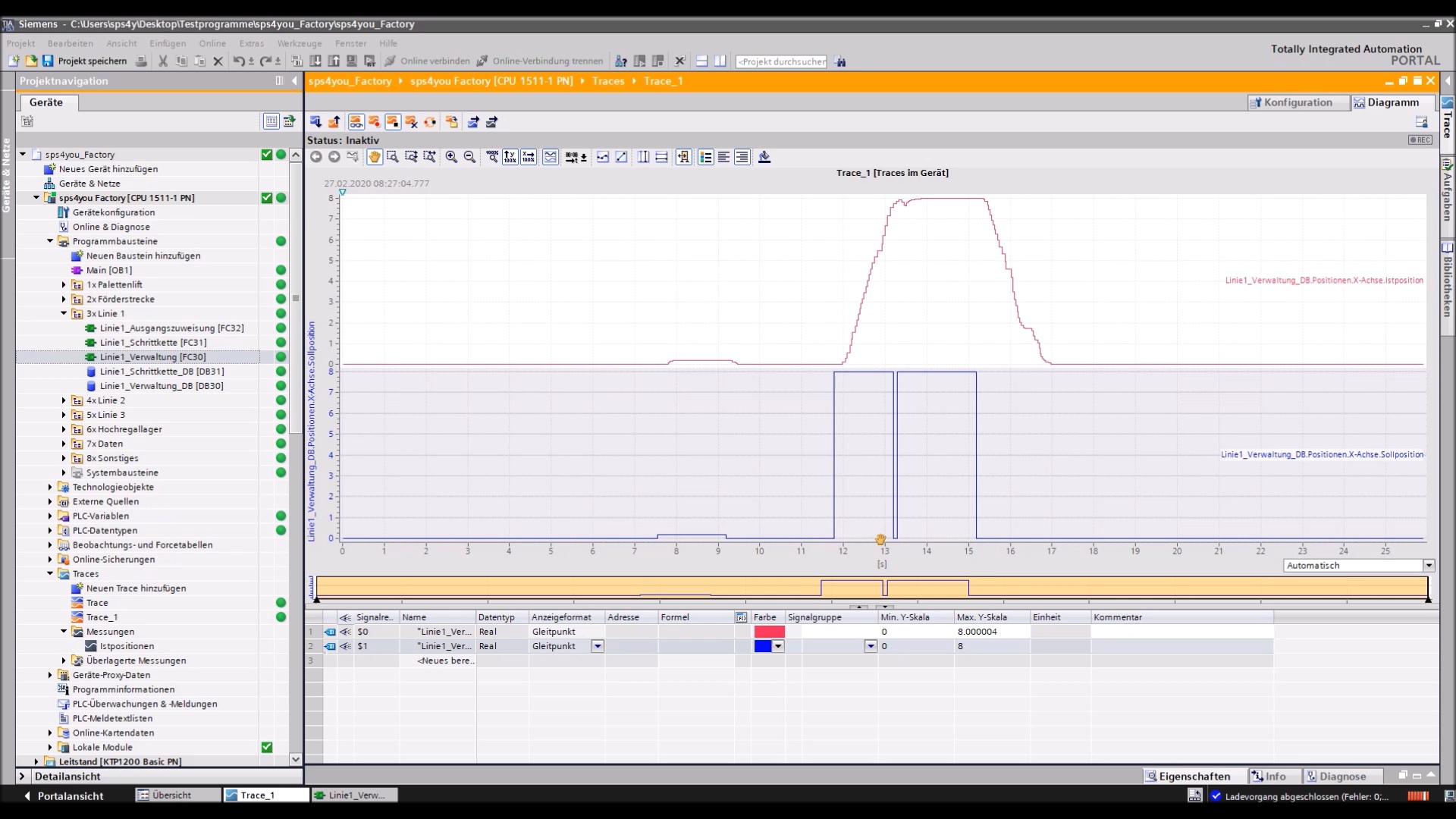Open the Eigenschaften inspector tab
The width and height of the screenshot is (1456, 819).
(x=1194, y=777)
